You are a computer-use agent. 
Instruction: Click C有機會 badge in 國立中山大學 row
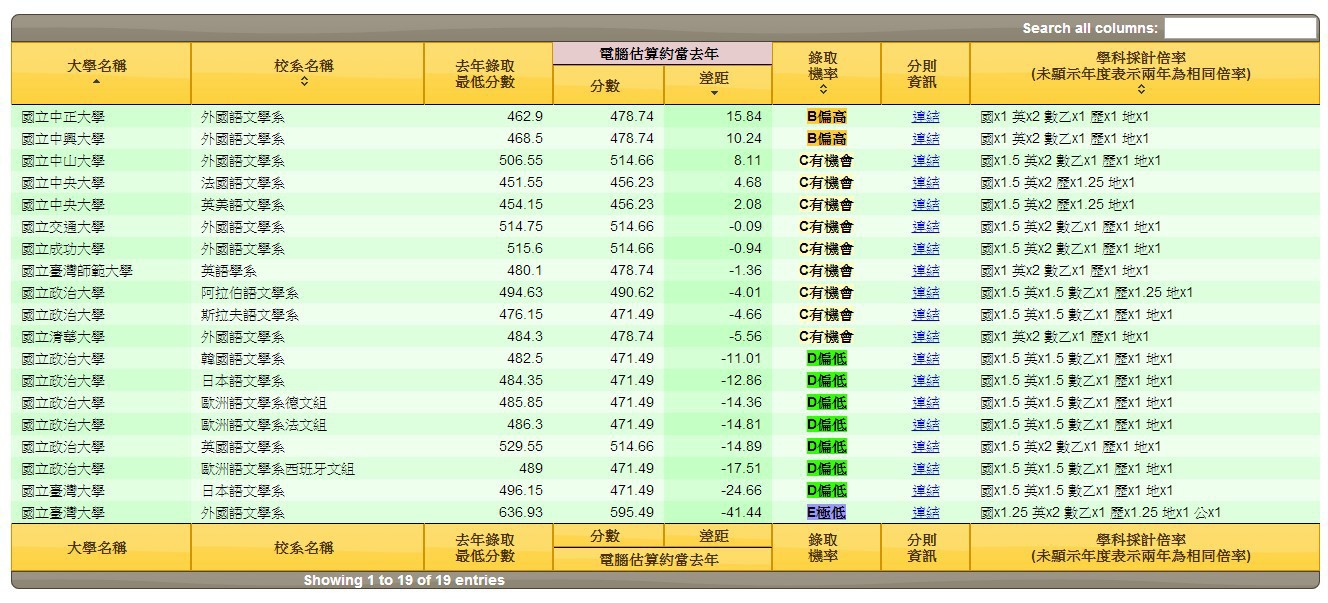(x=826, y=160)
